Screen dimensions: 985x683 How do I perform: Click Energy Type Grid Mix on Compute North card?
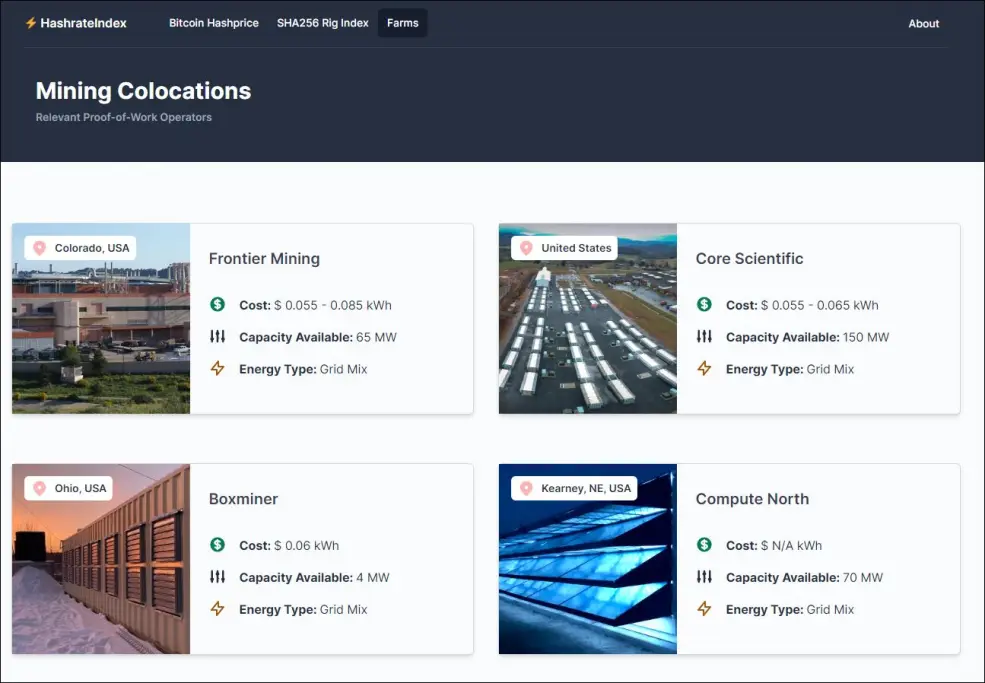pyautogui.click(x=790, y=609)
